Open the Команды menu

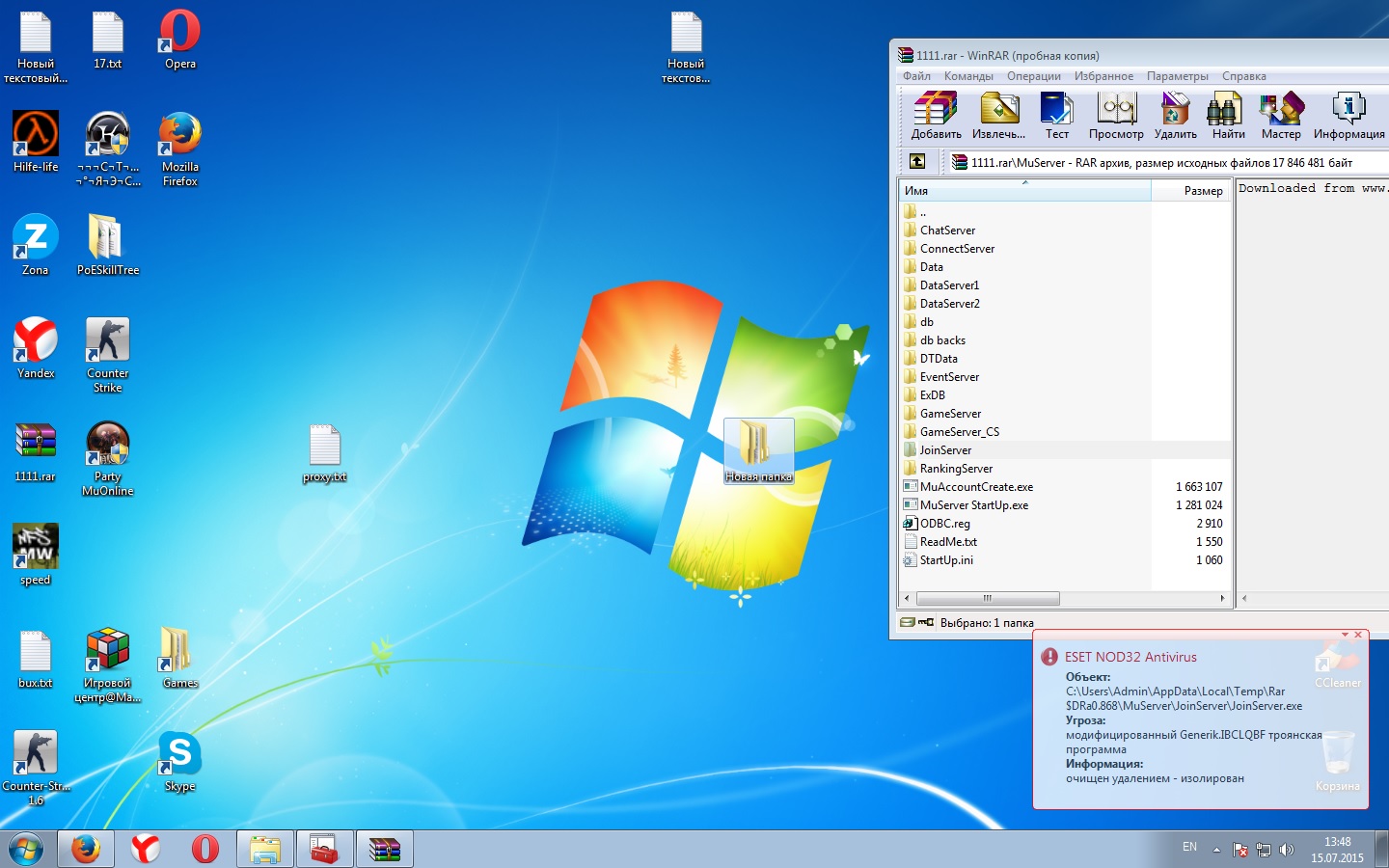click(x=968, y=76)
